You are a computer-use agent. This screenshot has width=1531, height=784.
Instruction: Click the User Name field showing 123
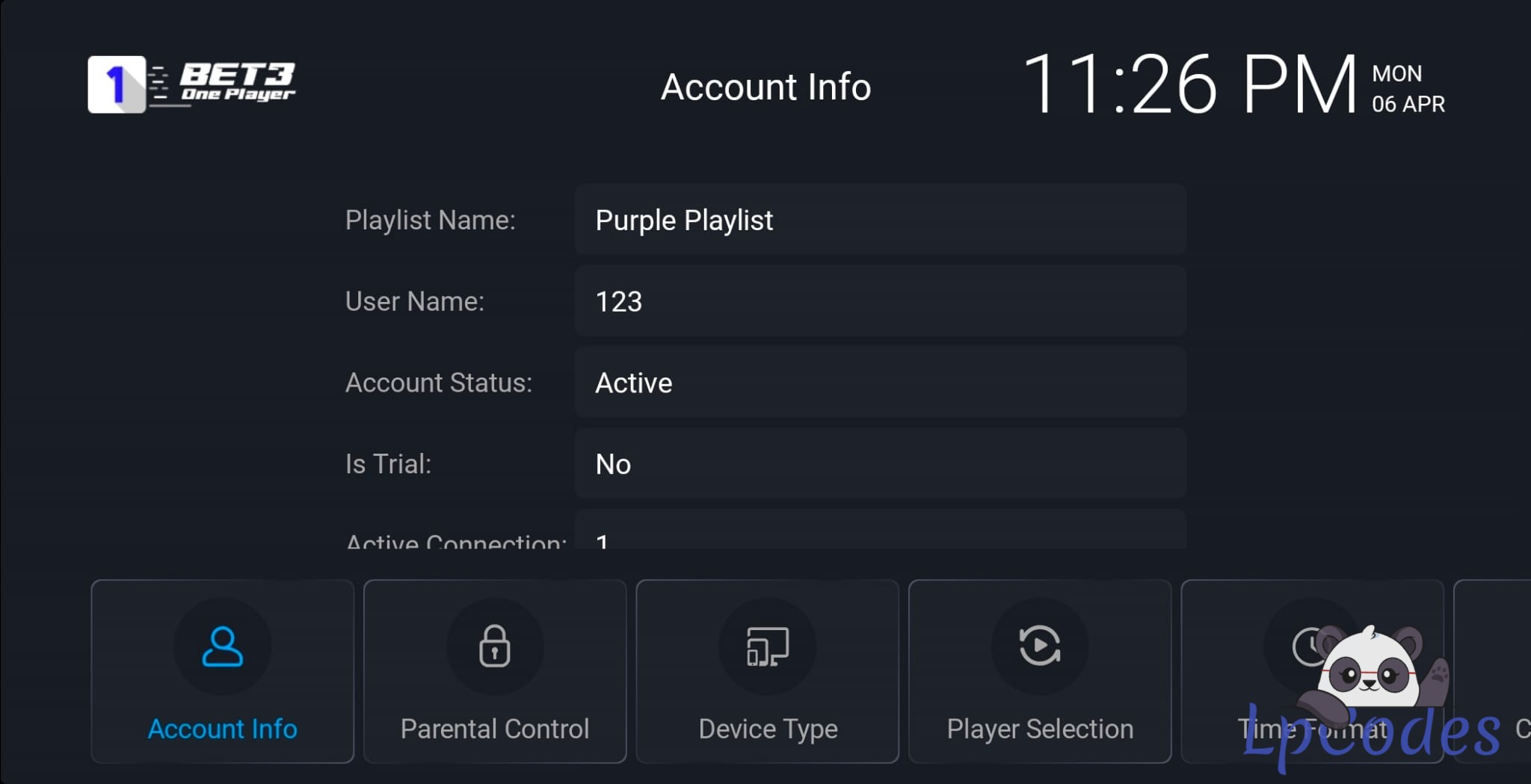point(880,301)
